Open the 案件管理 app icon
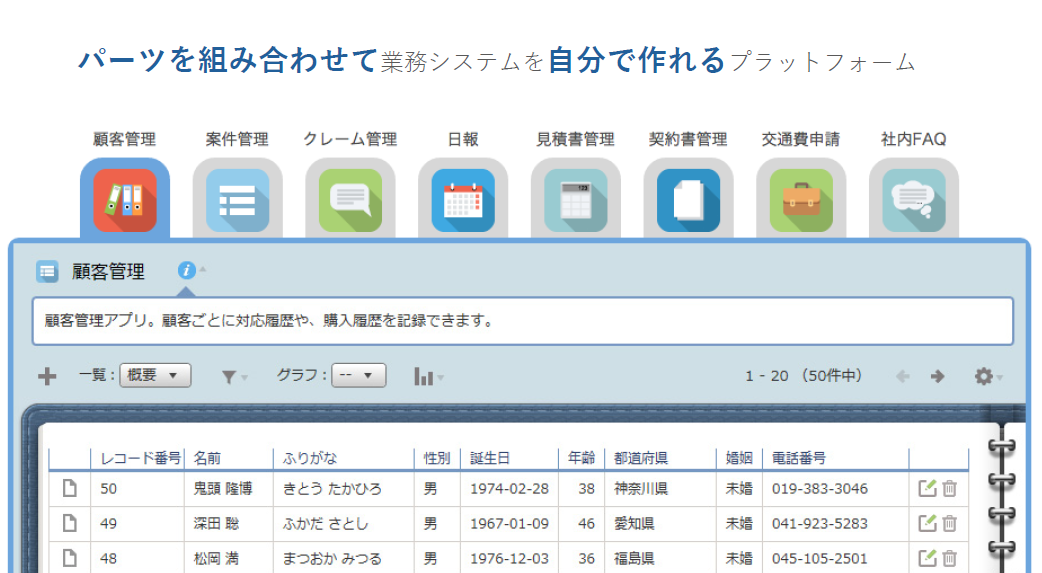This screenshot has width=1042, height=573. coord(237,200)
